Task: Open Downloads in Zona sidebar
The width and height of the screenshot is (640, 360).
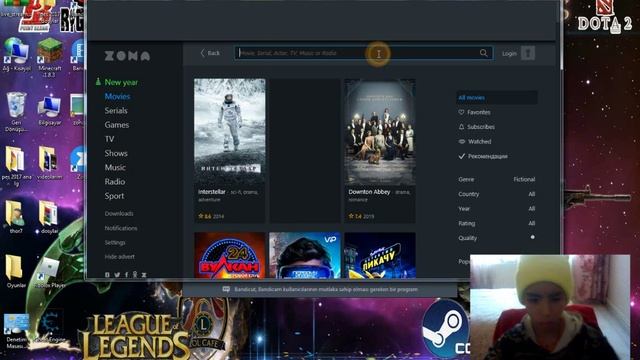Action: pos(119,213)
